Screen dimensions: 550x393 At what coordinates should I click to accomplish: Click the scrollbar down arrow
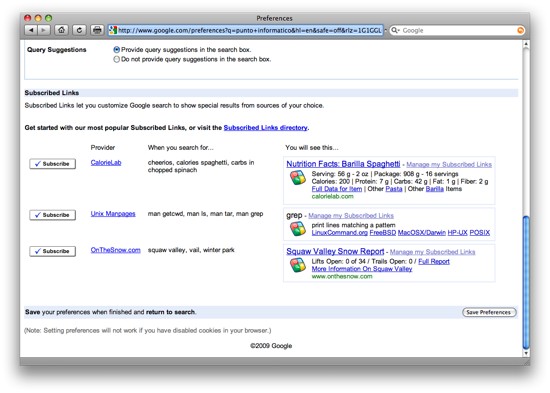click(x=526, y=353)
